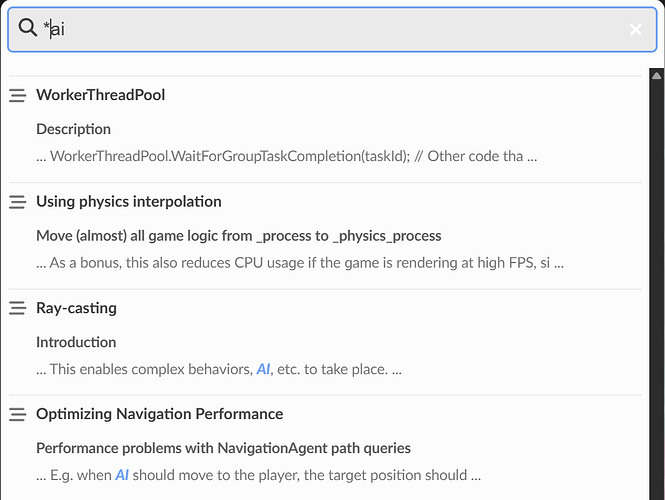This screenshot has width=665, height=500.
Task: Click the magnifying glass search icon
Action: pyautogui.click(x=27, y=29)
